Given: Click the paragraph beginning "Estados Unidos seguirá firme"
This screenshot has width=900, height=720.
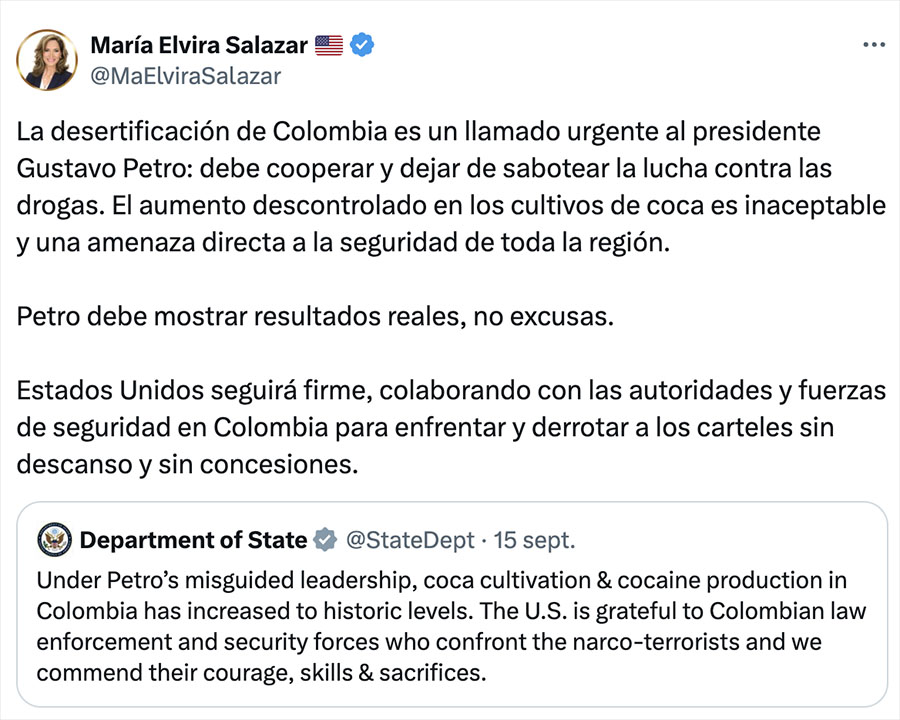Looking at the screenshot, I should point(450,427).
